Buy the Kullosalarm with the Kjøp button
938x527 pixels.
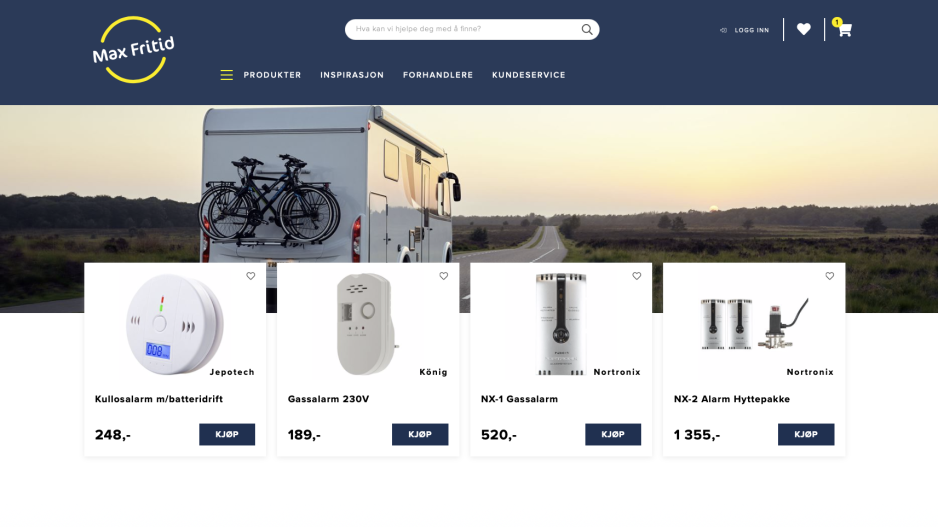click(x=227, y=435)
